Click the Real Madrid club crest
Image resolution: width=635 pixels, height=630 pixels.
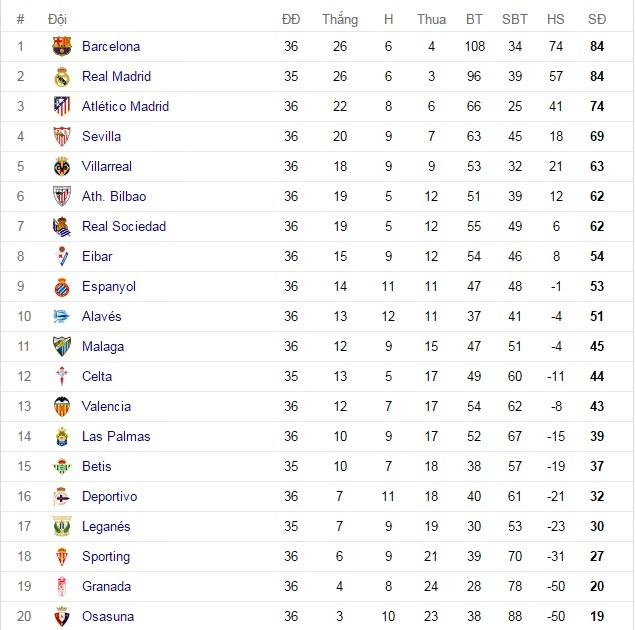pyautogui.click(x=62, y=76)
